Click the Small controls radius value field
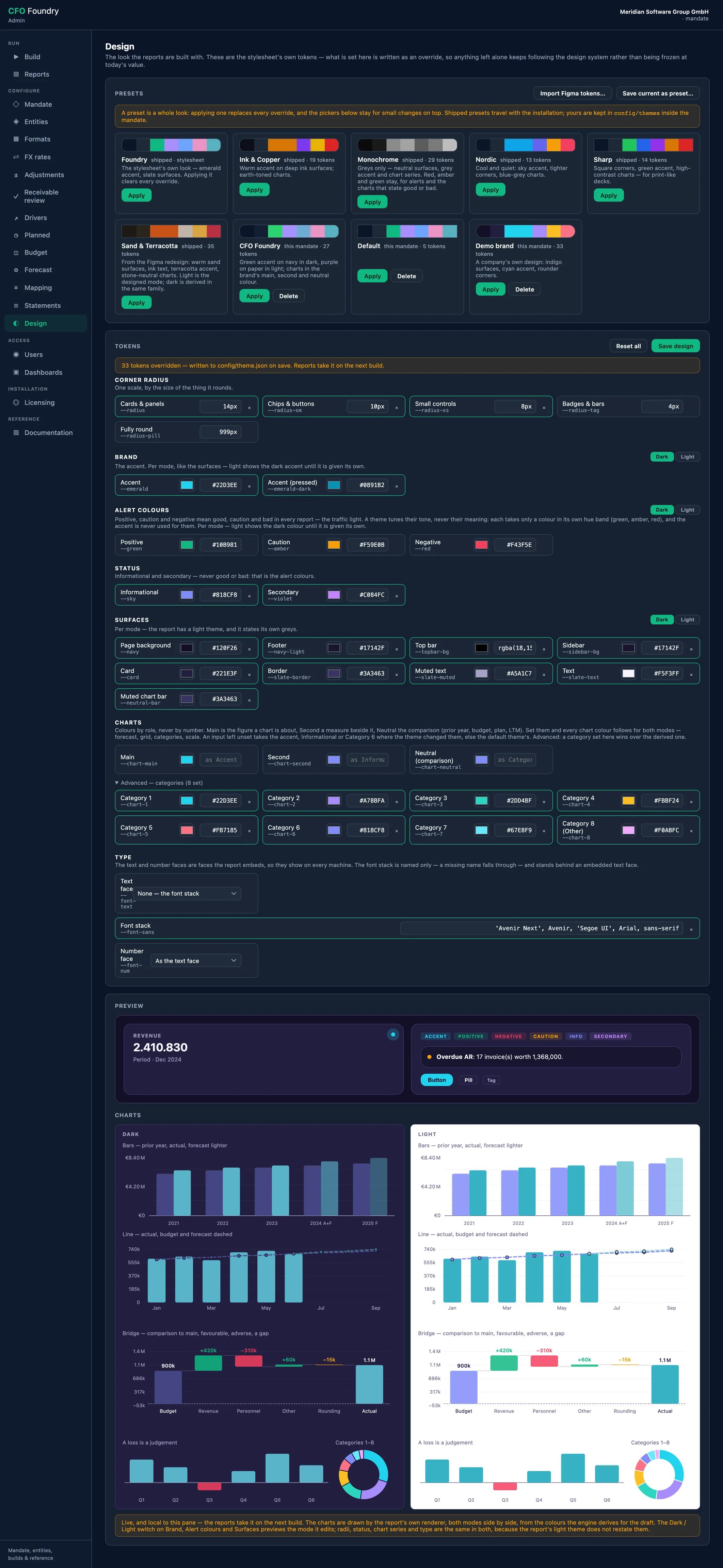 (515, 406)
